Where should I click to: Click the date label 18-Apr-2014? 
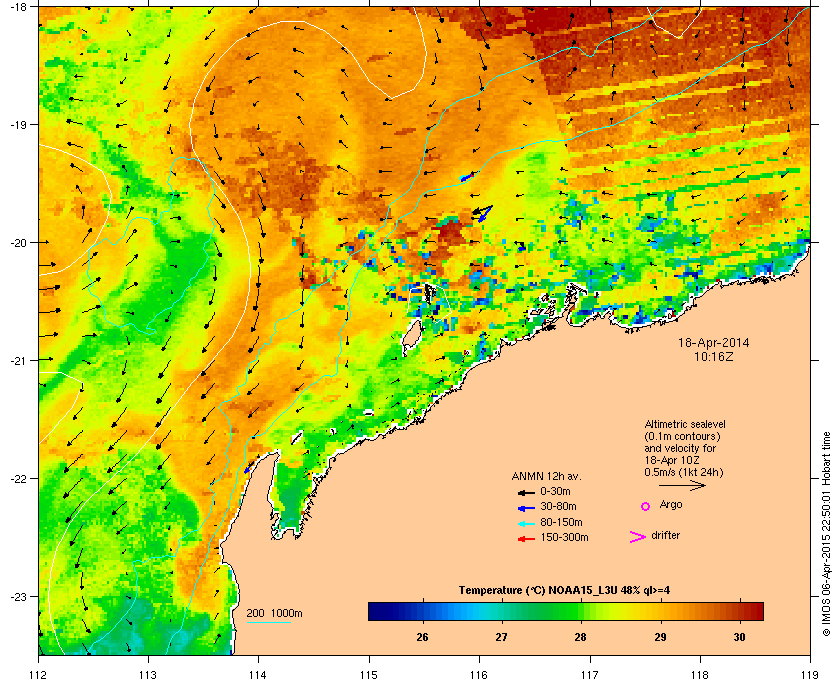point(714,343)
